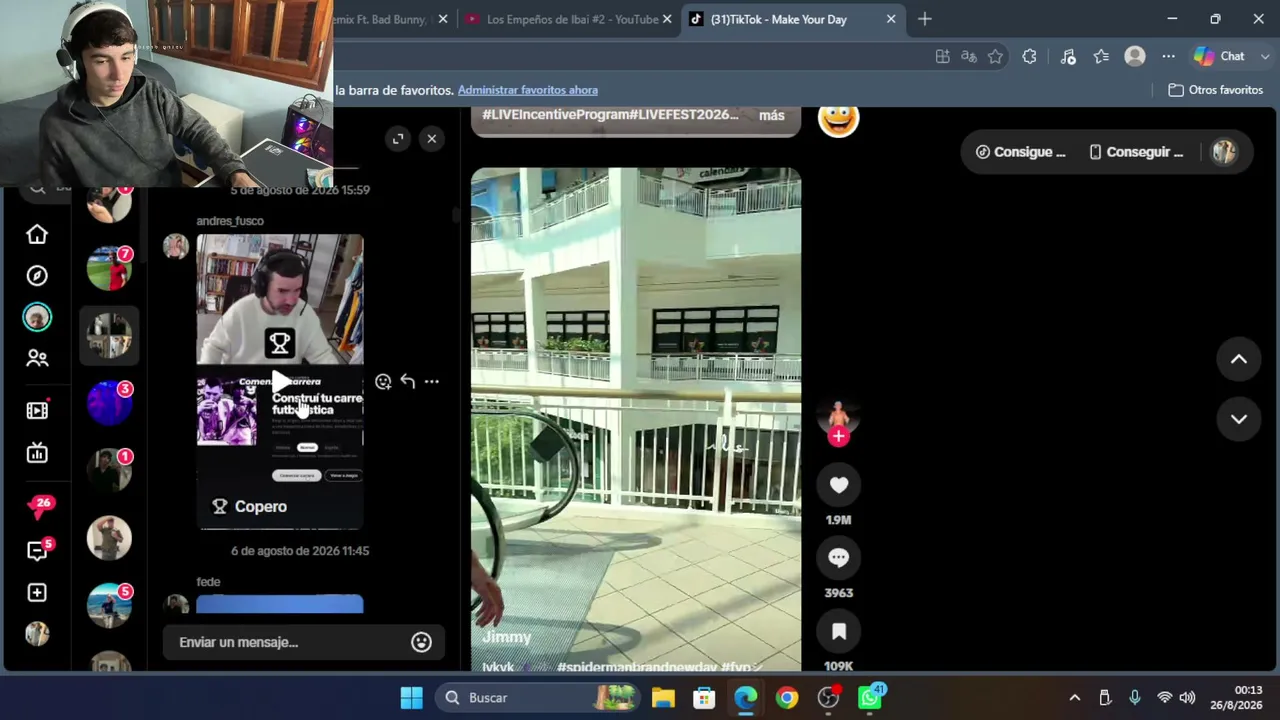Expand the chat panel to full size

click(x=398, y=139)
